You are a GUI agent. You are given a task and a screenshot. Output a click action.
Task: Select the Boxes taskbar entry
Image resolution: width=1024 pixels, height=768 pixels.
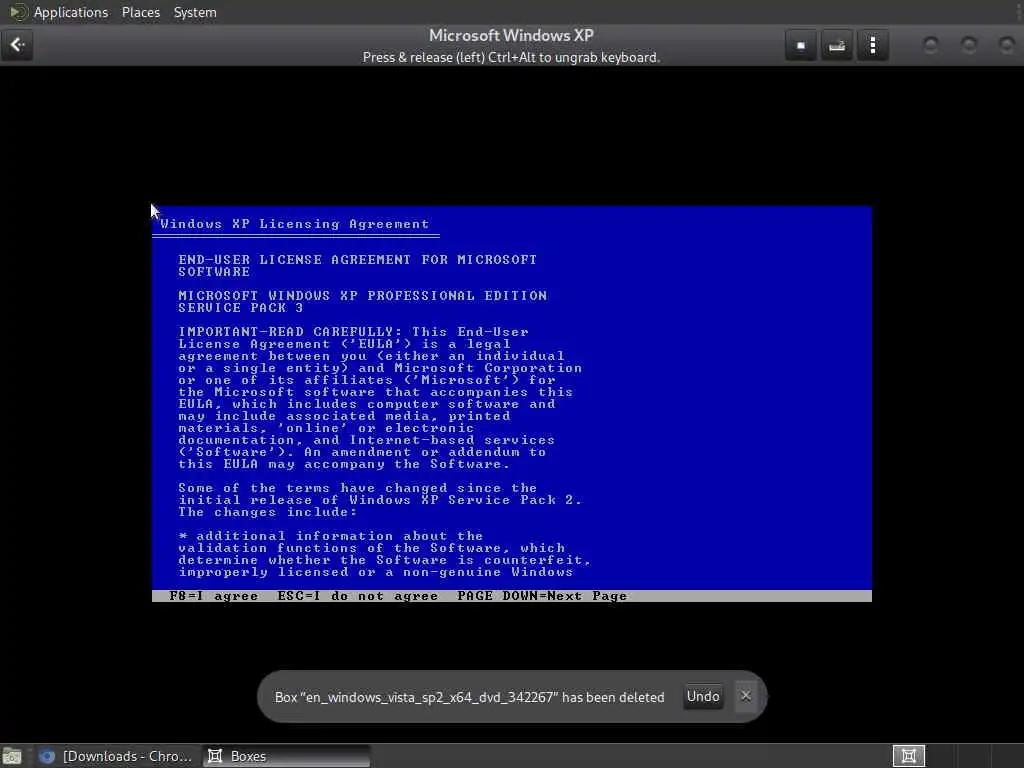[285, 756]
